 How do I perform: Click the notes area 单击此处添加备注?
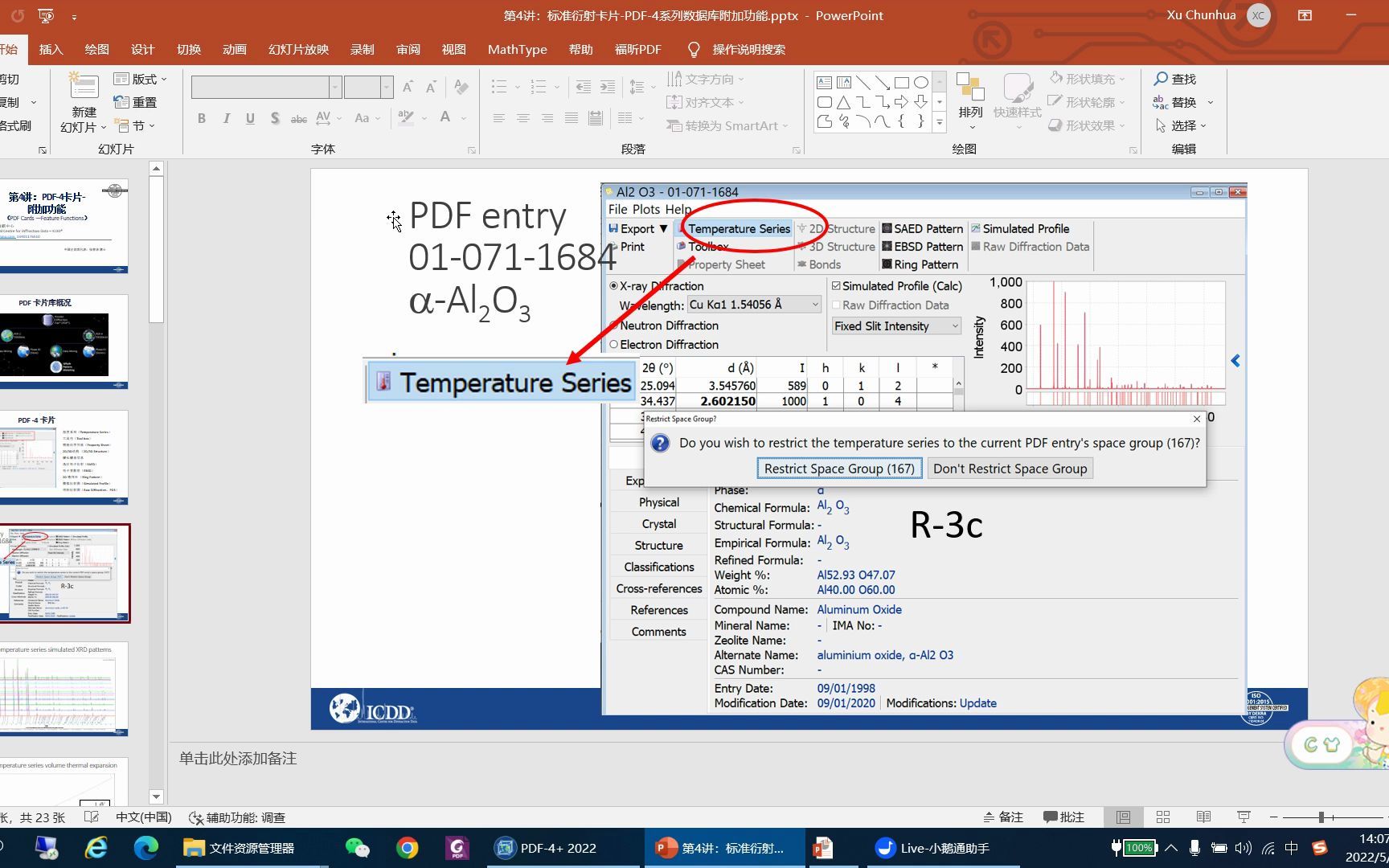tap(238, 759)
